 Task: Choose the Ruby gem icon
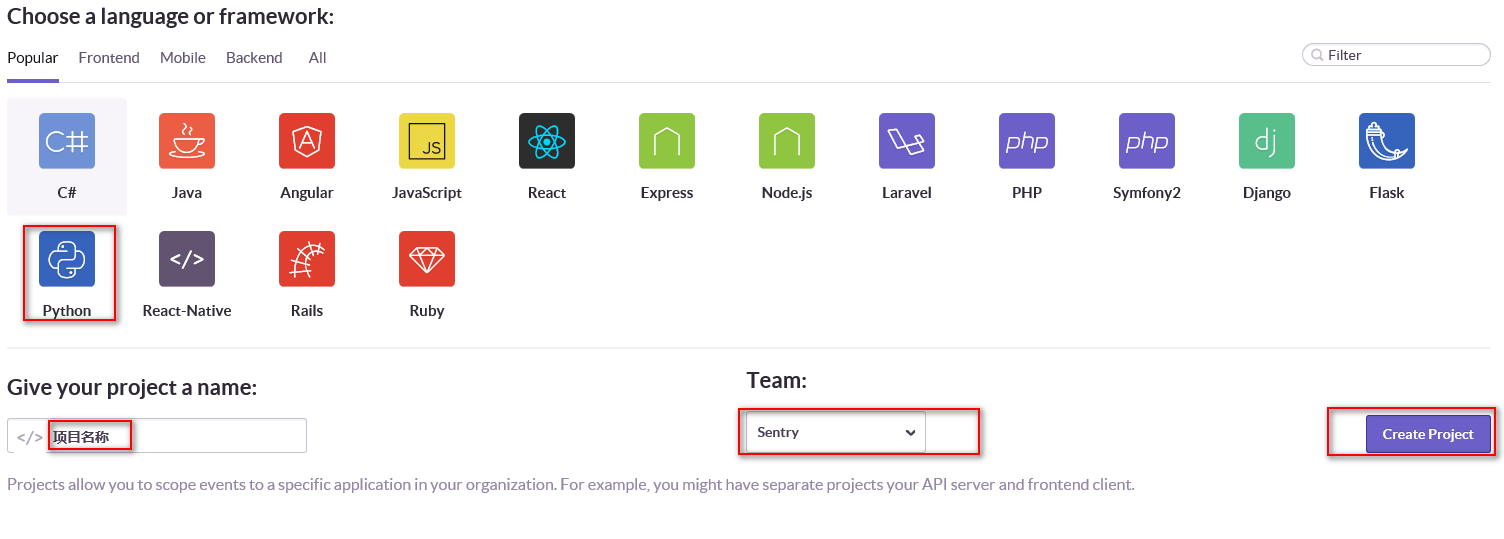click(x=427, y=259)
